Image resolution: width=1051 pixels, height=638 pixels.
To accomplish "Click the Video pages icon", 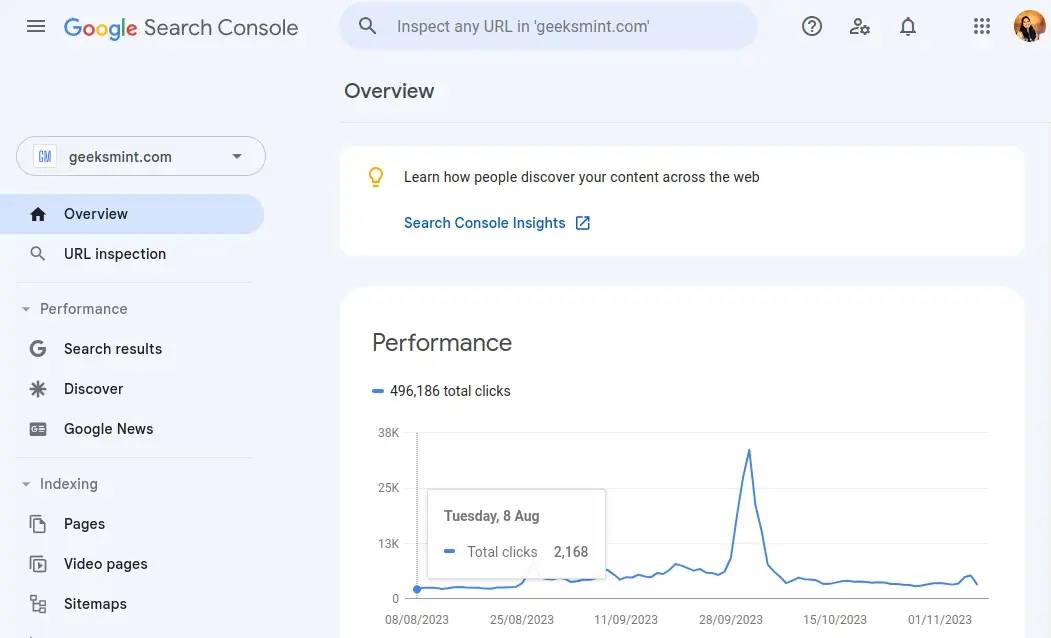I will pyautogui.click(x=38, y=564).
